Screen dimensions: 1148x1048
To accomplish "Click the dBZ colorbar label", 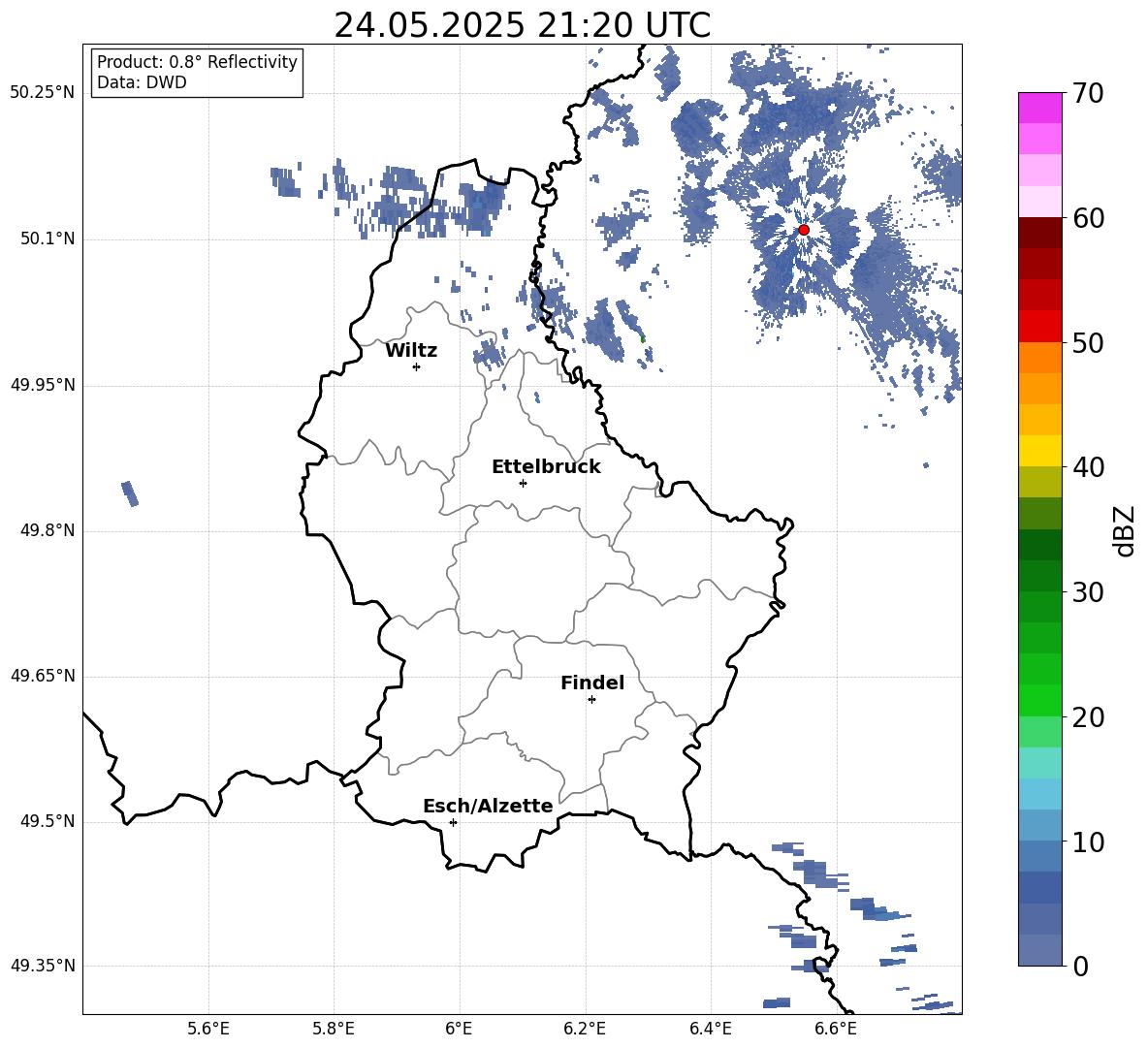I will click(1125, 530).
